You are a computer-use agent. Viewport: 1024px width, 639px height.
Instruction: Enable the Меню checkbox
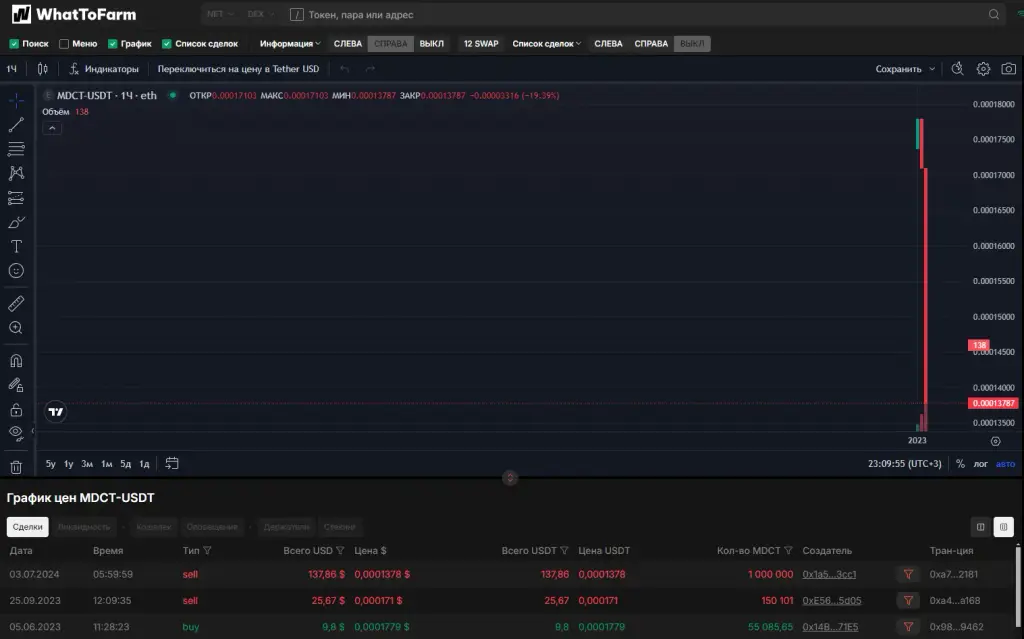tap(64, 44)
